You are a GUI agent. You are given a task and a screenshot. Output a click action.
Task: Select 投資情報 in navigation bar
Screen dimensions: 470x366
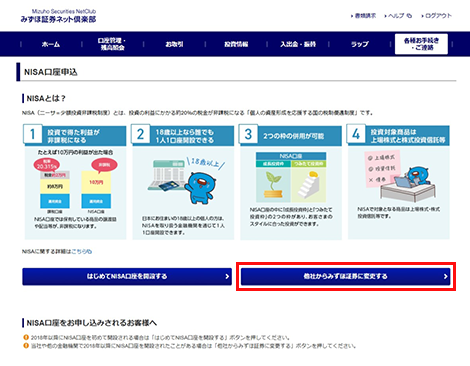click(236, 44)
